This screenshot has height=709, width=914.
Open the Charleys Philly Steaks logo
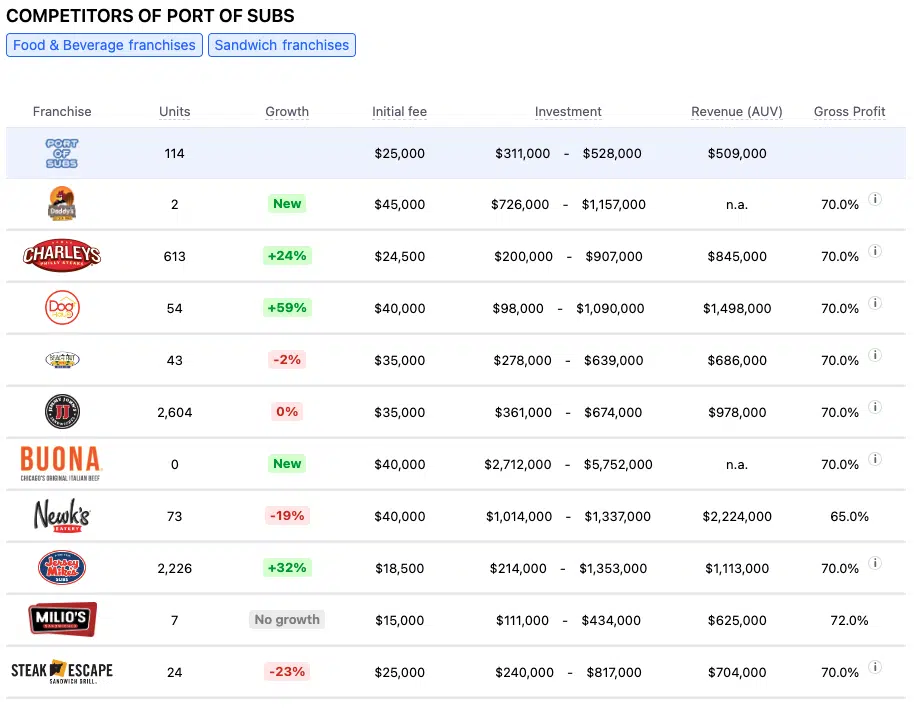point(62,256)
